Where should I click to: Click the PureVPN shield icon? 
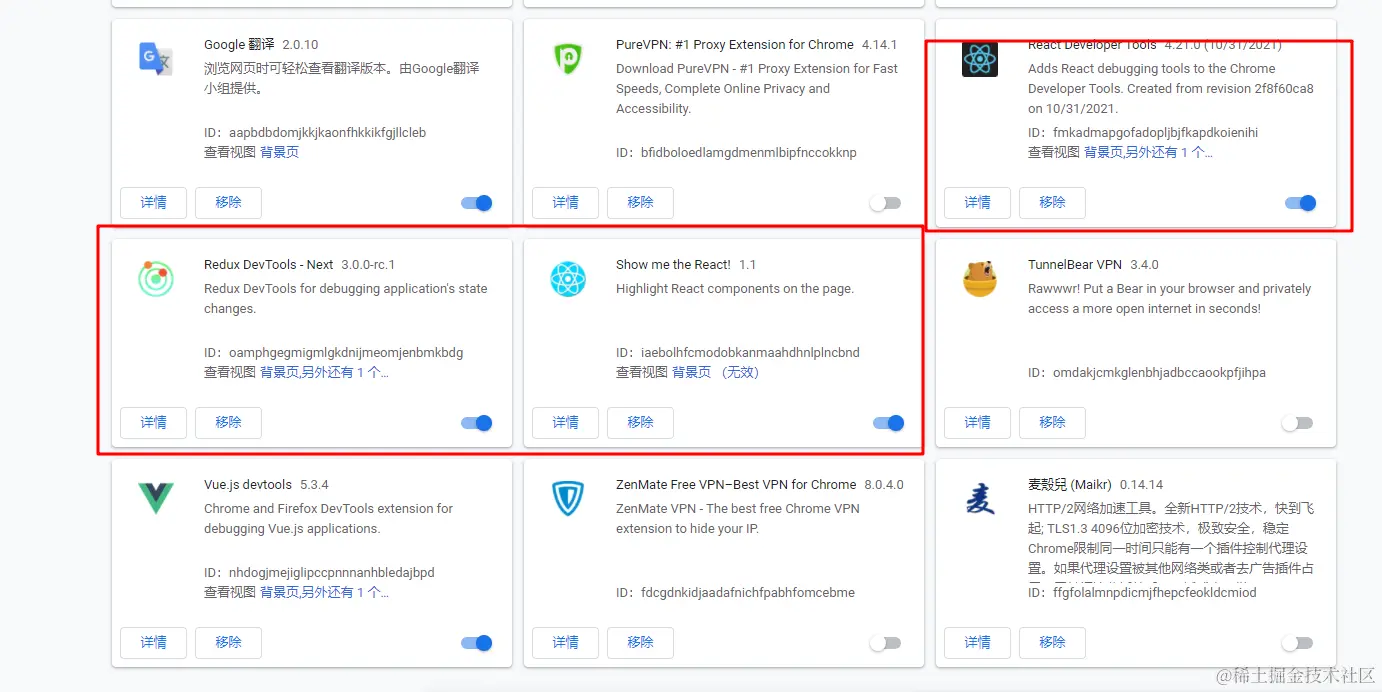568,59
